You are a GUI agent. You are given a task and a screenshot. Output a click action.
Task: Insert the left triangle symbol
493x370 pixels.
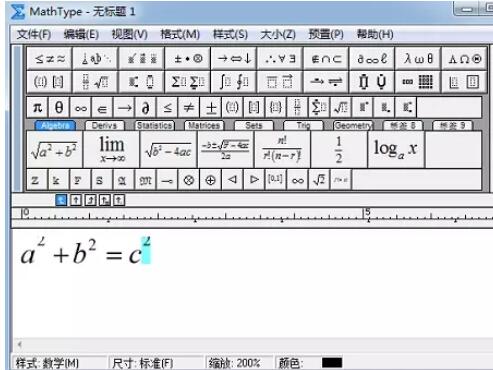(x=232, y=180)
